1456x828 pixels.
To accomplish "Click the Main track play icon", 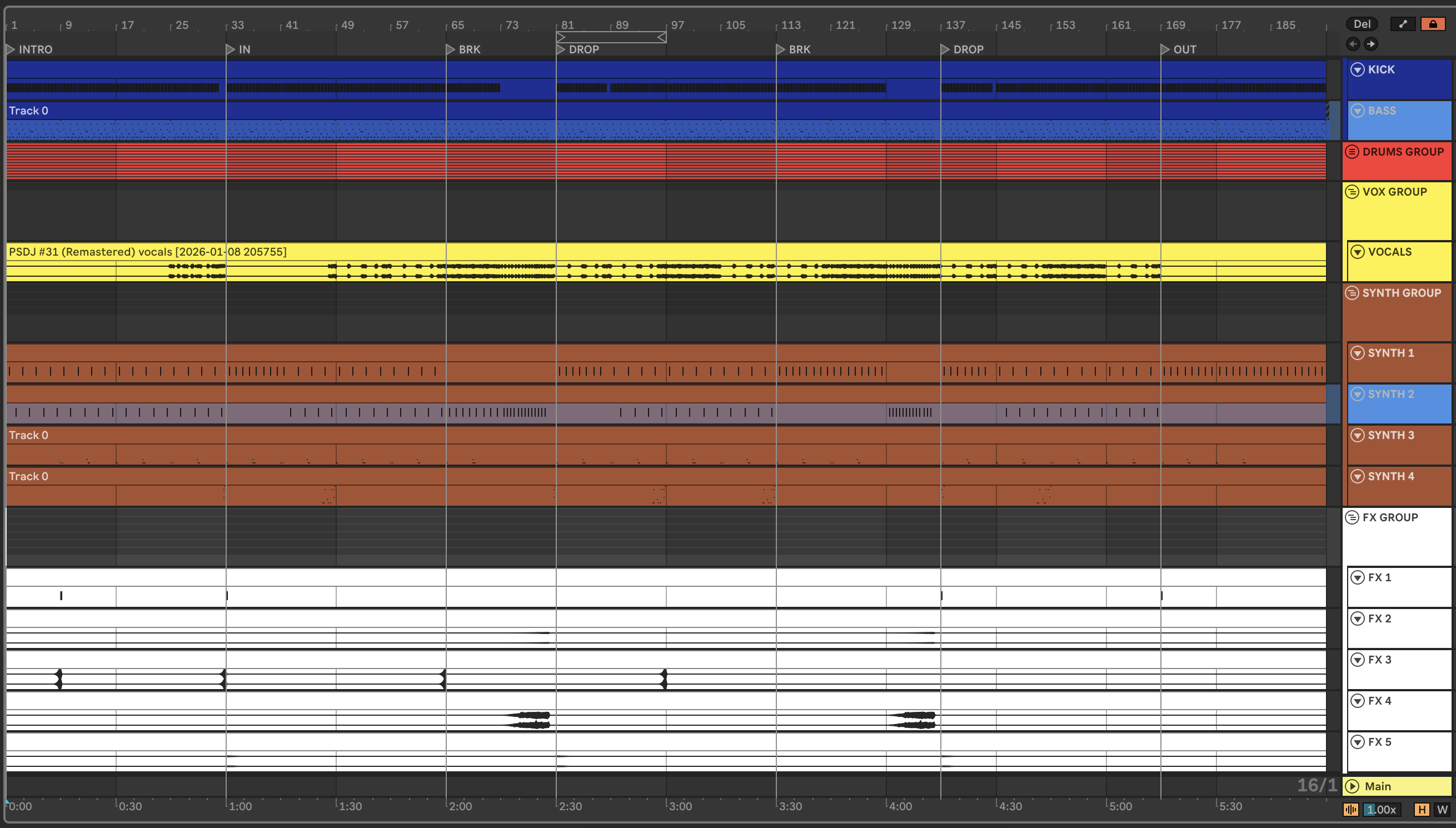I will click(1352, 786).
